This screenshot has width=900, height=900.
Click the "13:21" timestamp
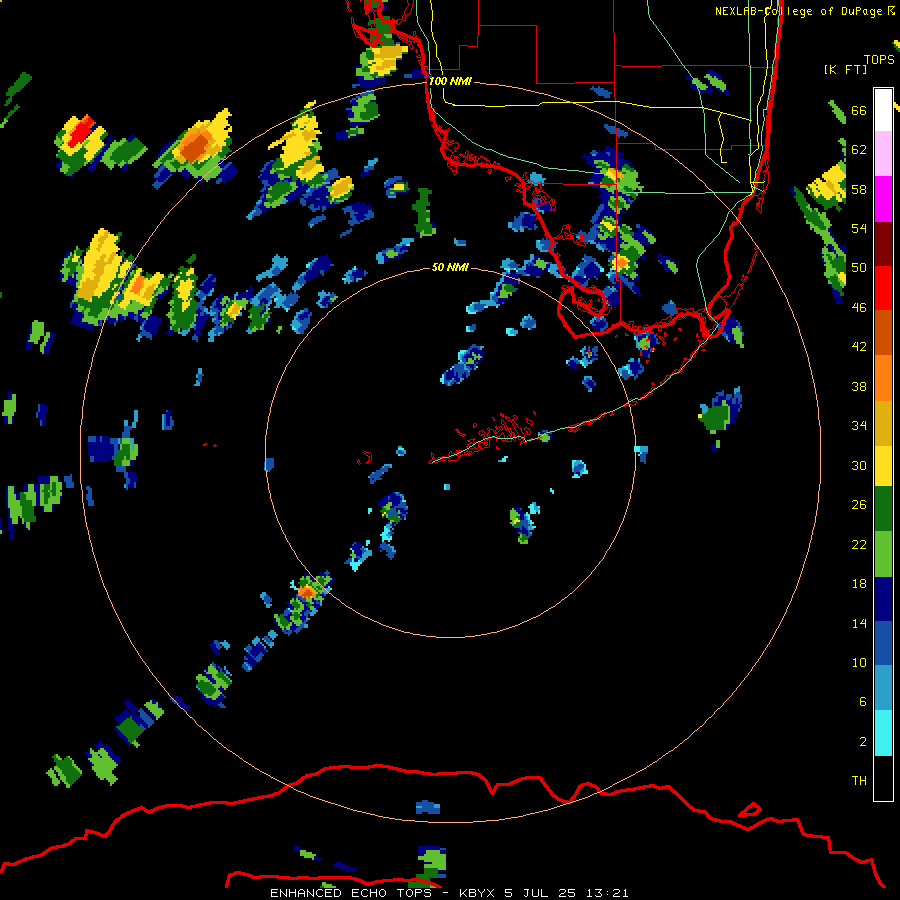click(607, 893)
